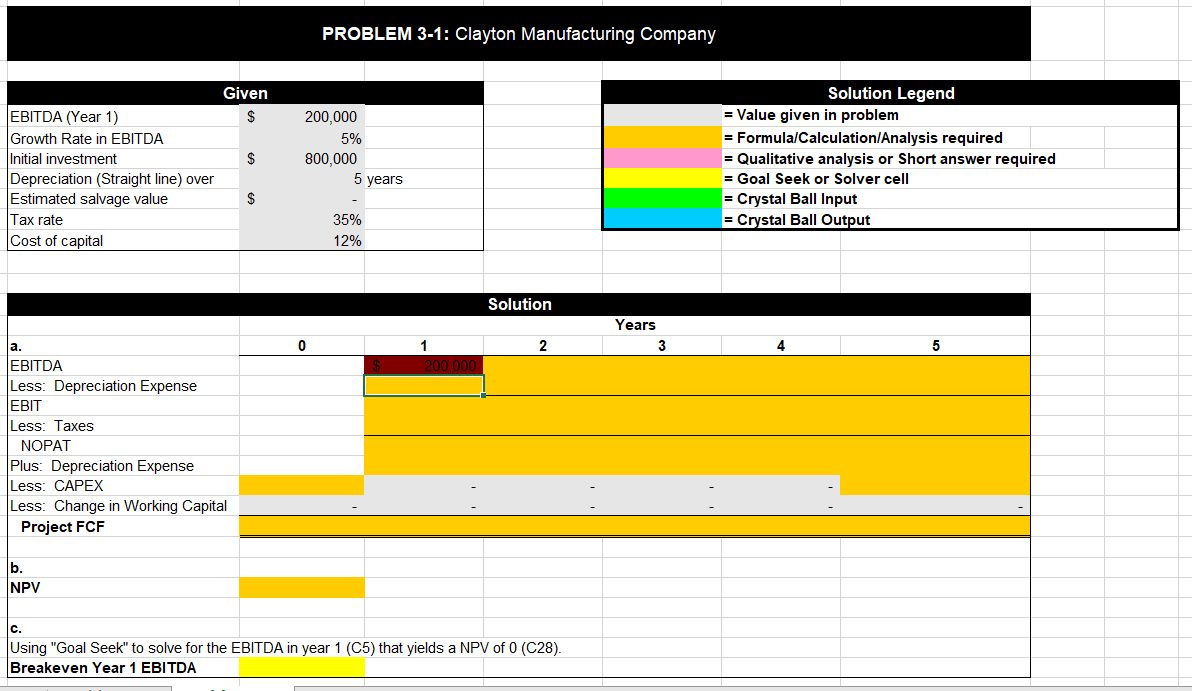Click the Plus: Depreciation Expense row label
Image resolution: width=1192 pixels, height=691 pixels.
pyautogui.click(x=102, y=466)
